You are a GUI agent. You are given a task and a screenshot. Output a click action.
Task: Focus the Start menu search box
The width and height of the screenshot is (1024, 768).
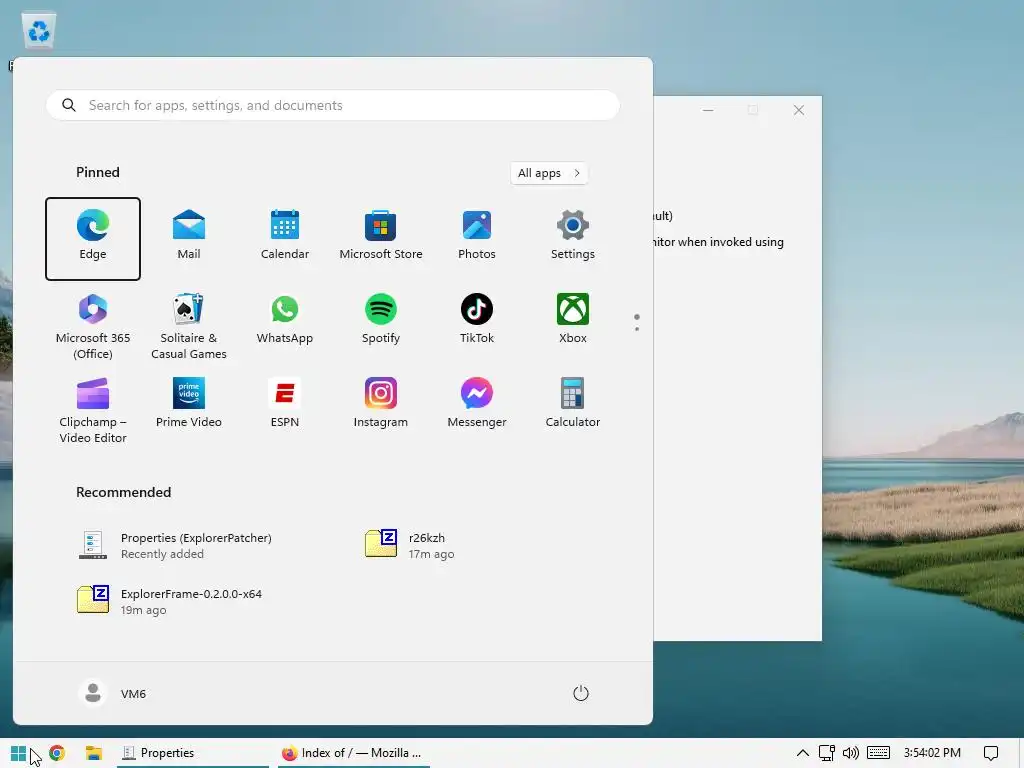(332, 105)
